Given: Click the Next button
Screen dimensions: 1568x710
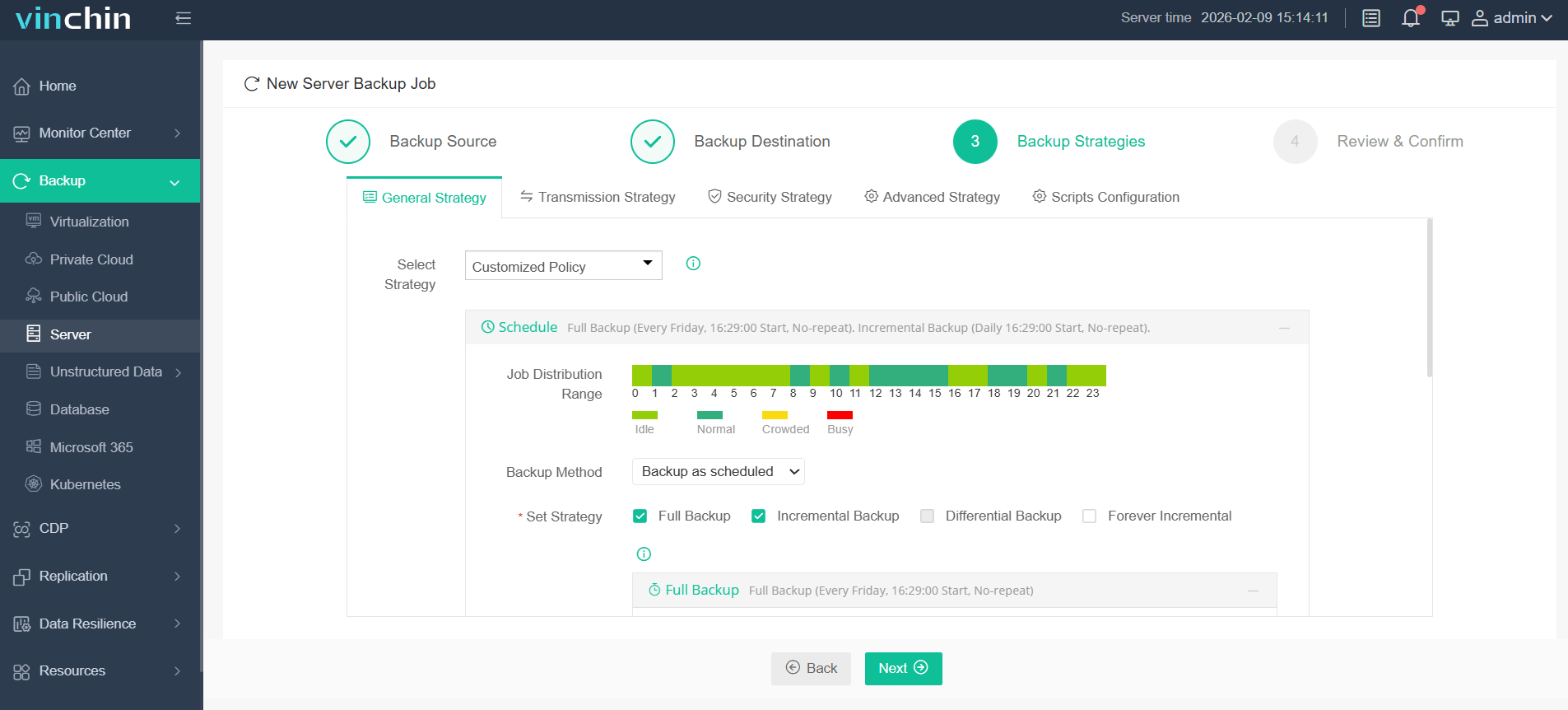Looking at the screenshot, I should [x=903, y=668].
